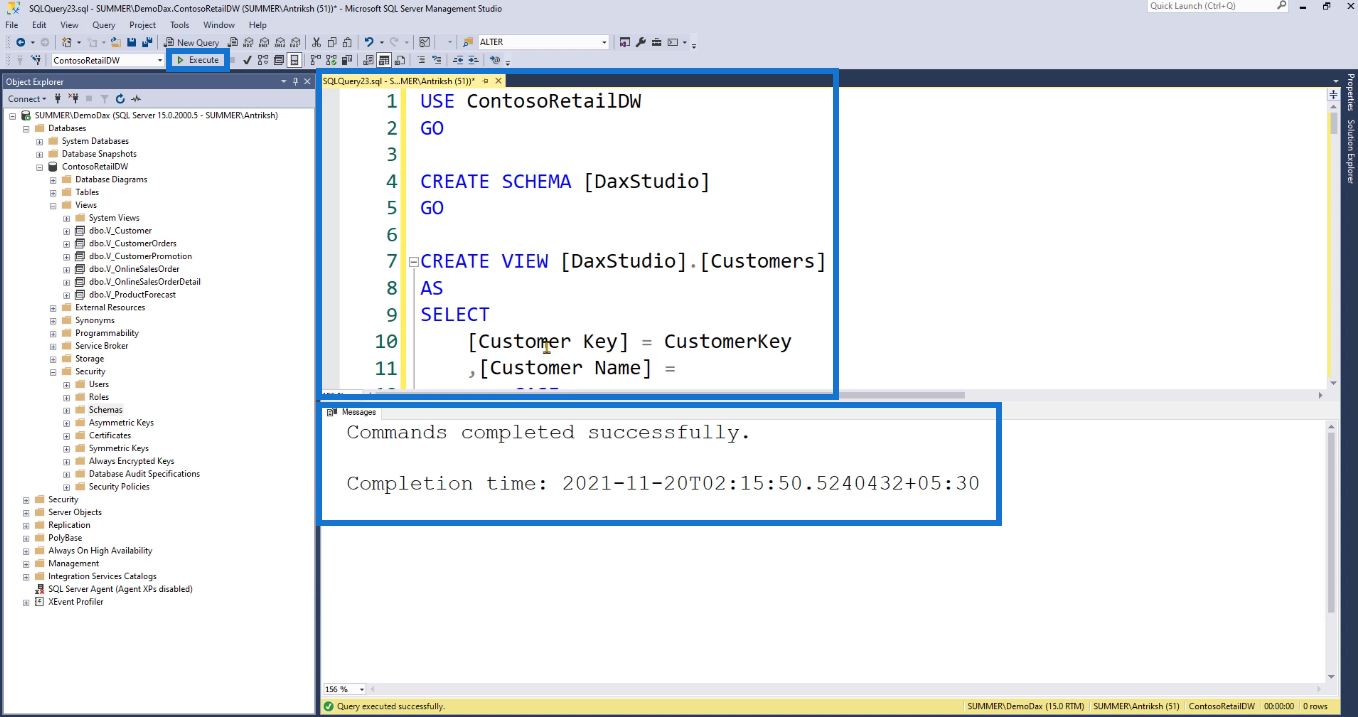Select SQL Server Agent node

tap(120, 589)
